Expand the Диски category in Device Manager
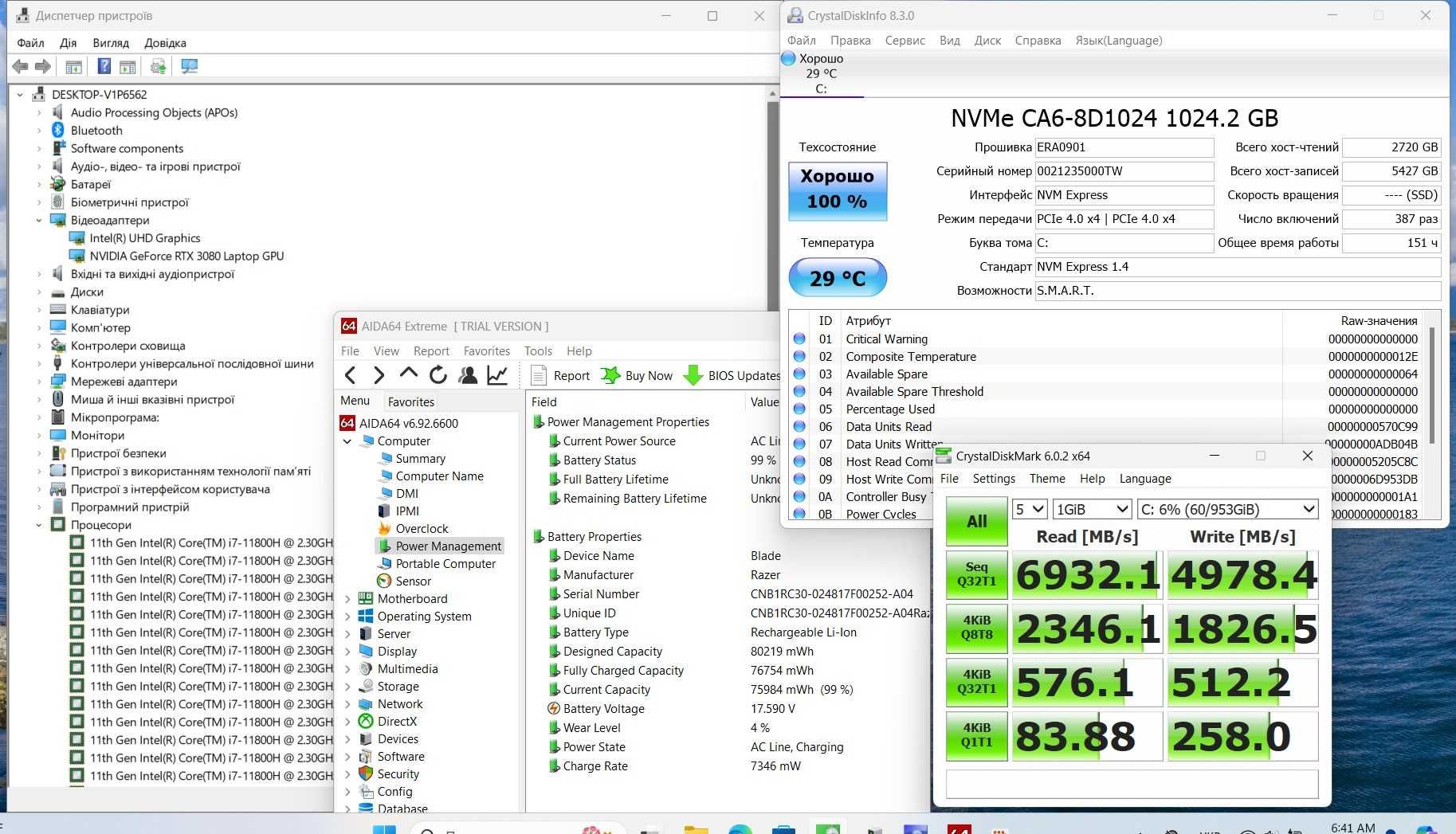The width and height of the screenshot is (1456, 834). pos(39,292)
